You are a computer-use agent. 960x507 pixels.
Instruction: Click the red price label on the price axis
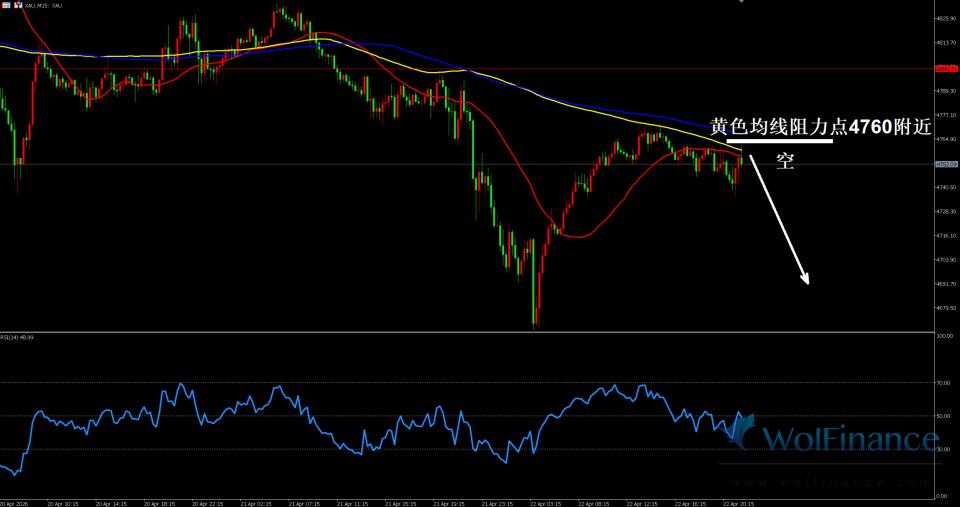point(944,68)
